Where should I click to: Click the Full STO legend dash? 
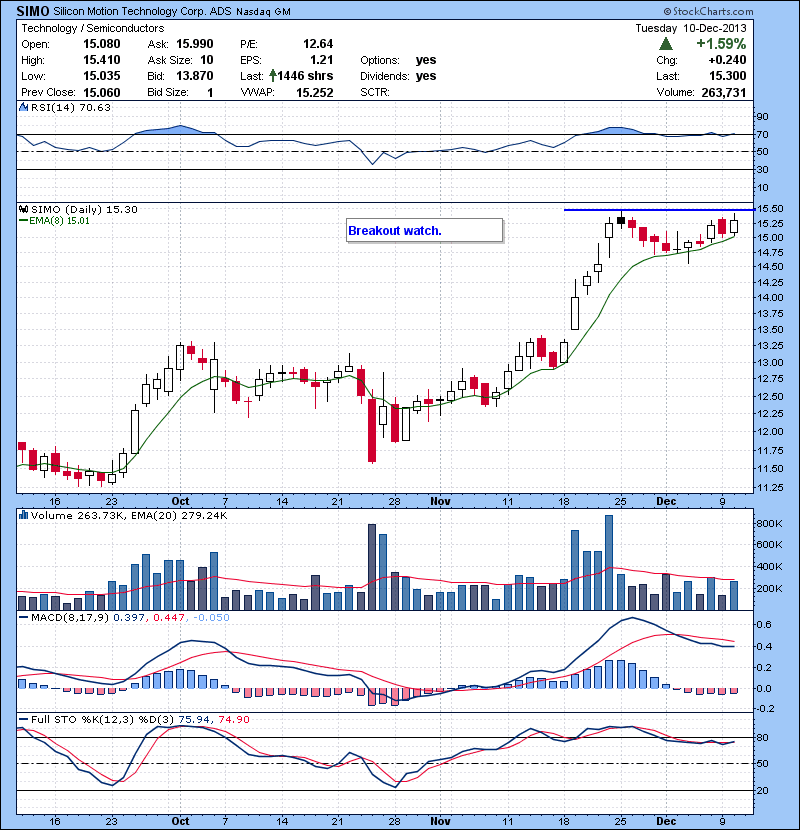pyautogui.click(x=23, y=719)
